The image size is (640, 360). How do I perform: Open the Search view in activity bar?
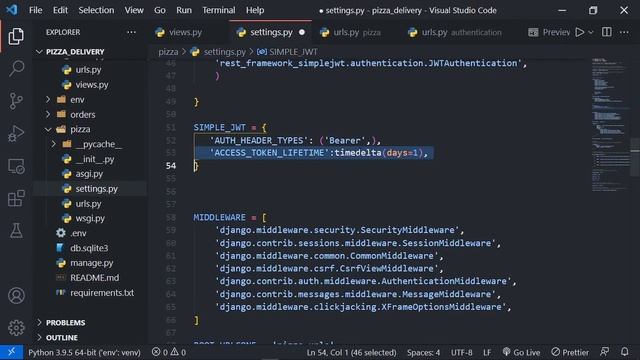click(16, 68)
